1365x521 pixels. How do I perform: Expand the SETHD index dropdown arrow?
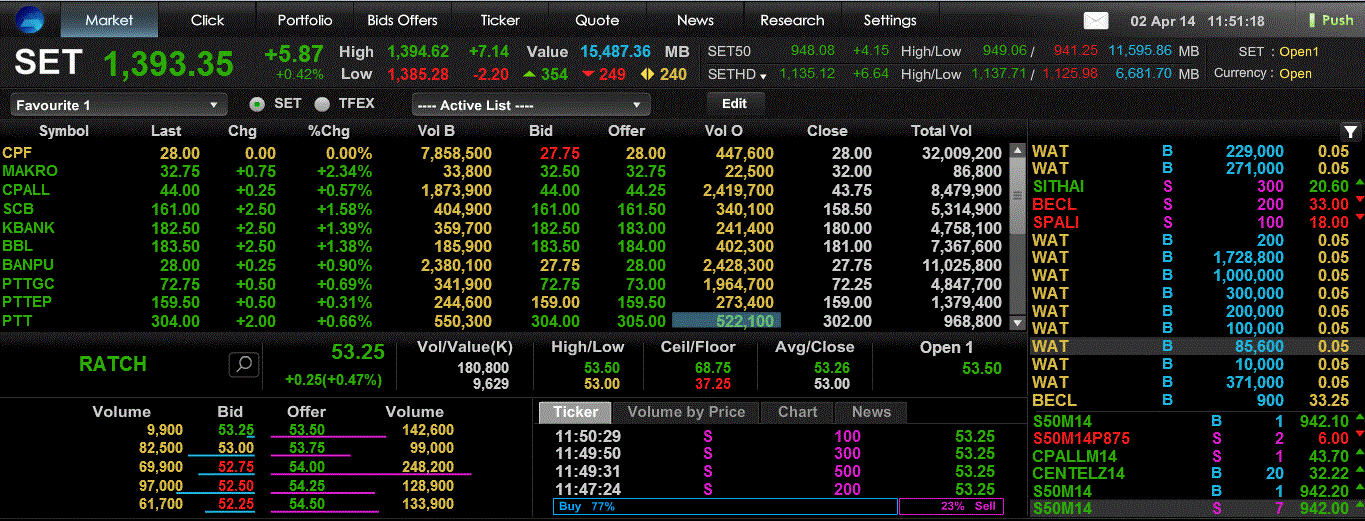763,75
